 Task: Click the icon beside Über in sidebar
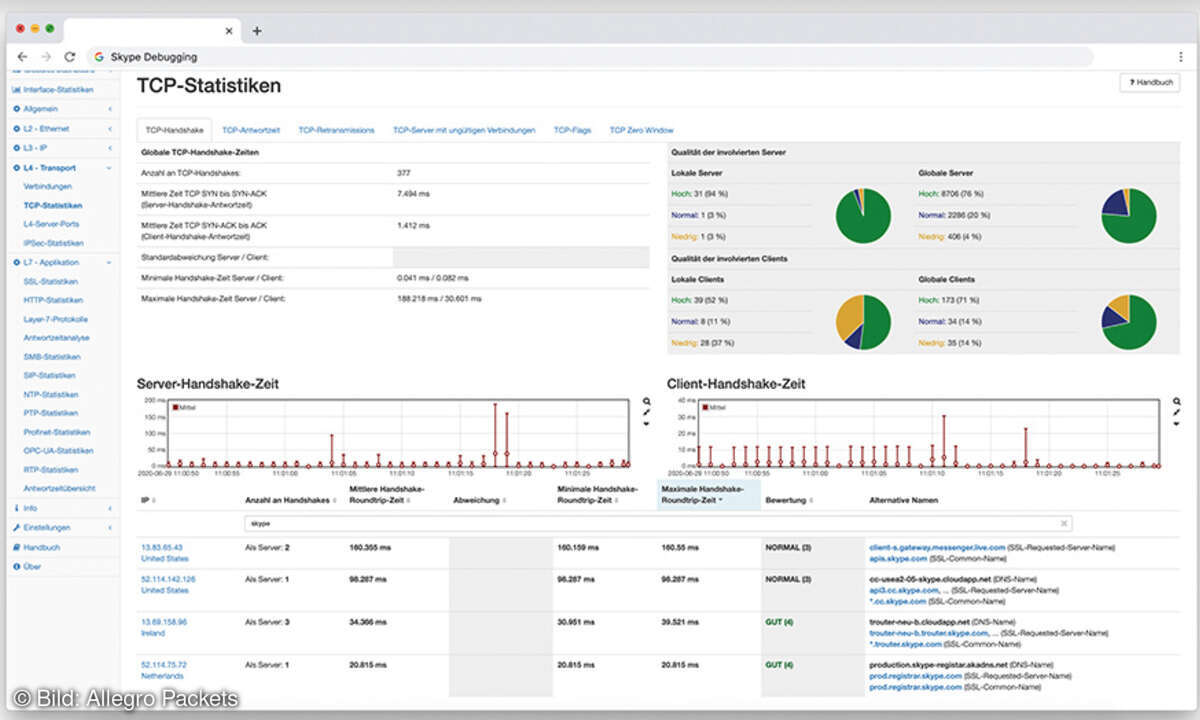[x=17, y=566]
